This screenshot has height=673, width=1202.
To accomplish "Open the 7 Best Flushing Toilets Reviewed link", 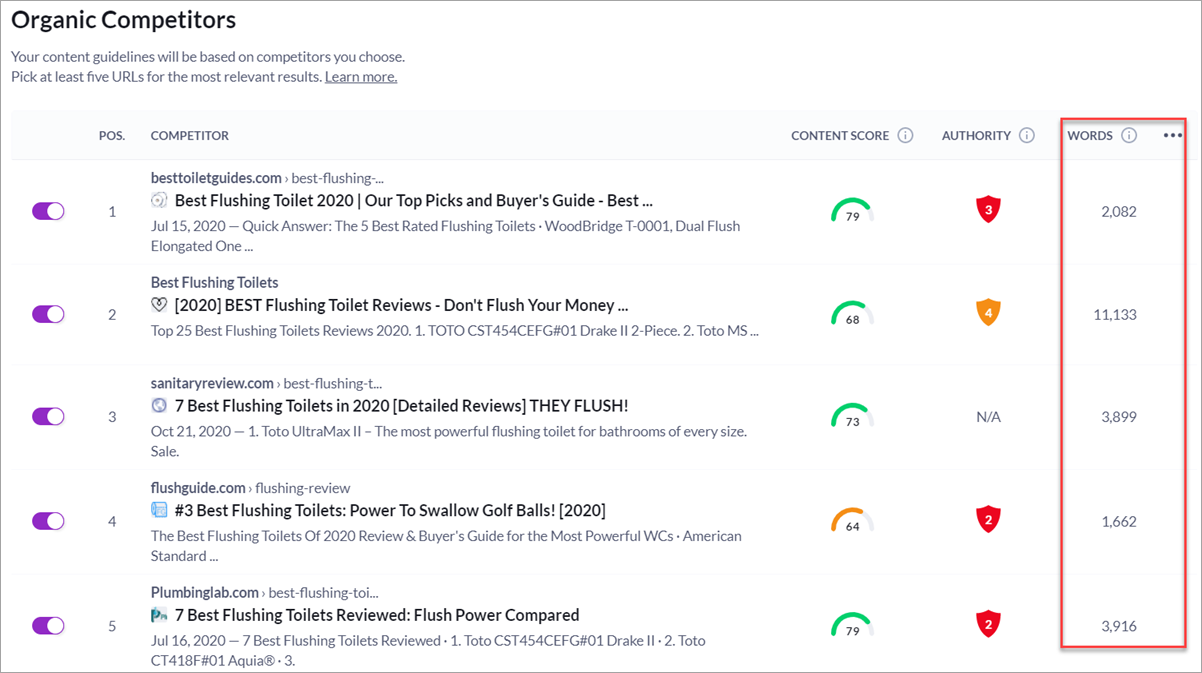I will click(376, 615).
